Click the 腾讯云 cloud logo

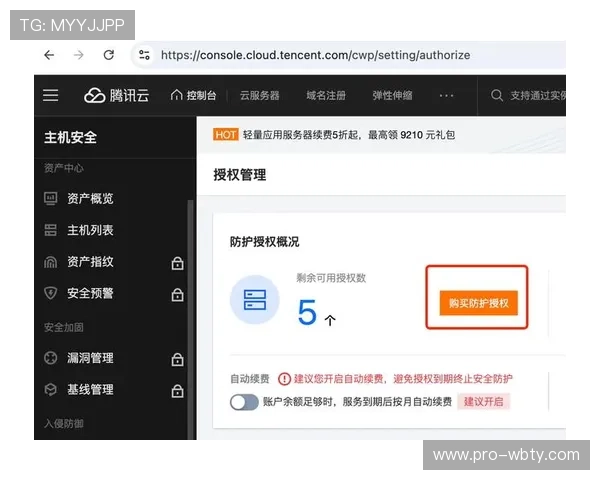pos(116,95)
